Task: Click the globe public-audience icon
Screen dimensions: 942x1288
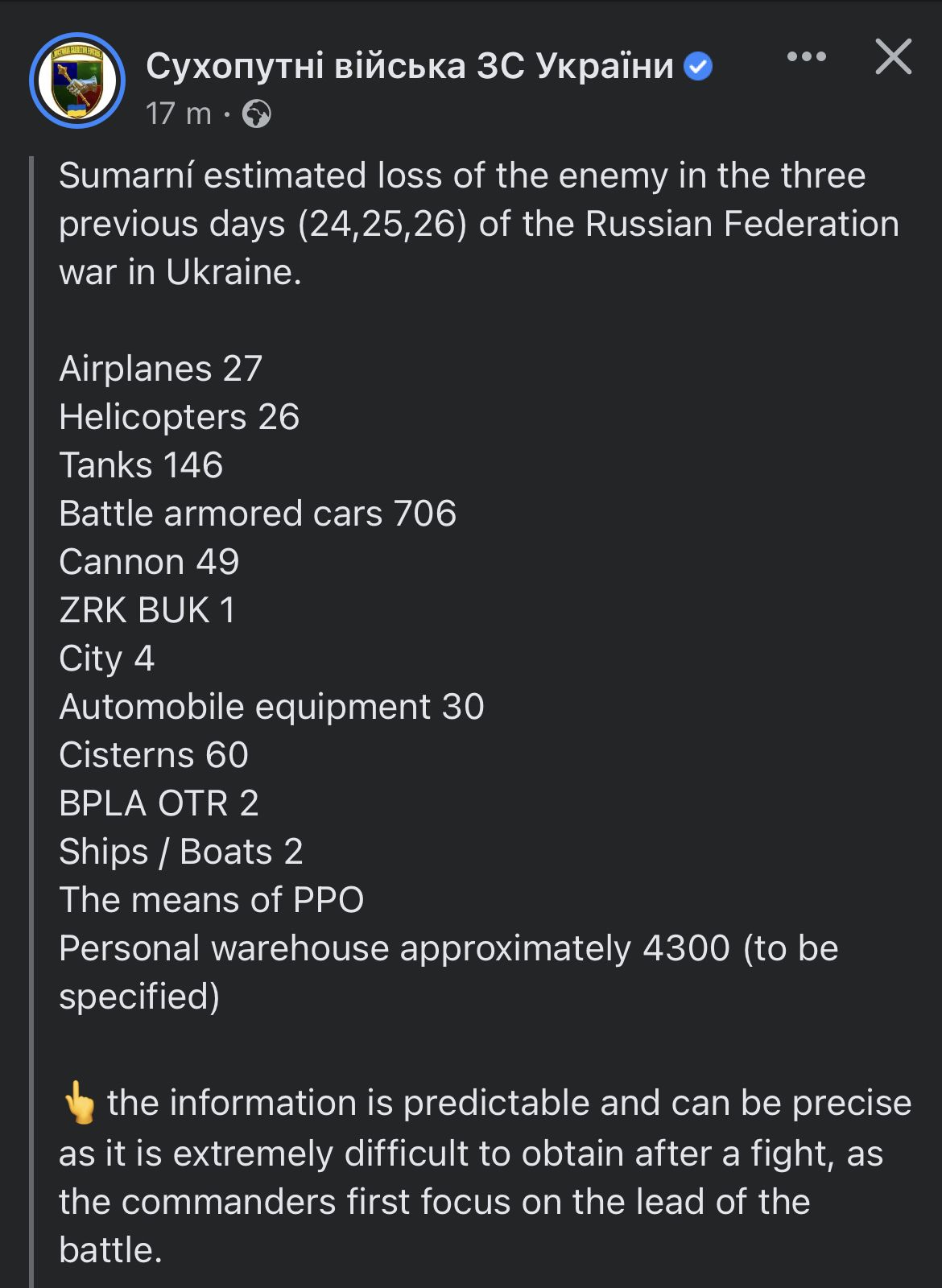Action: pyautogui.click(x=257, y=114)
